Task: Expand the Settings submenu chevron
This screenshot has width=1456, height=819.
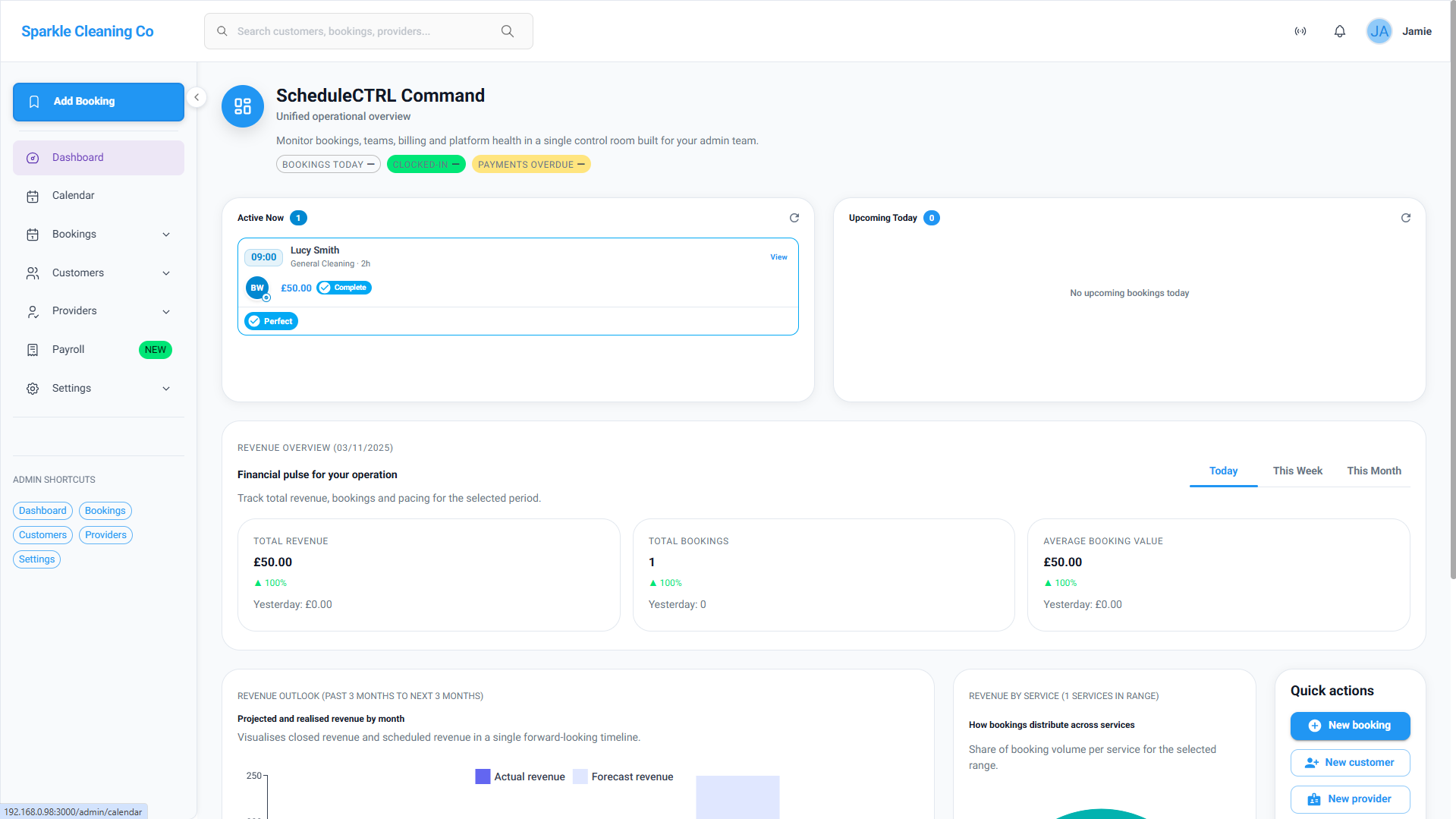Action: point(166,389)
